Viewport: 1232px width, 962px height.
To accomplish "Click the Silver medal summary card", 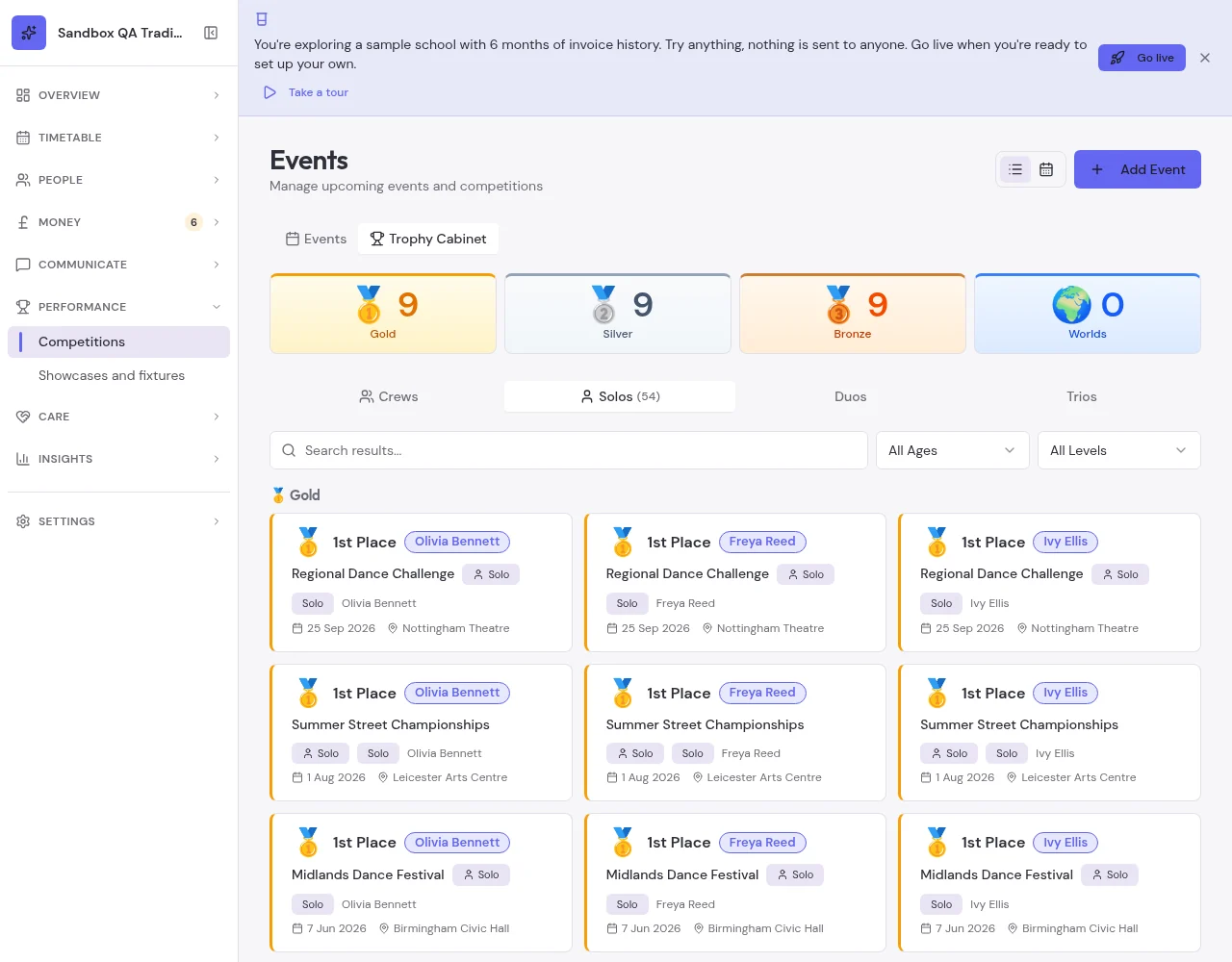I will 618,314.
